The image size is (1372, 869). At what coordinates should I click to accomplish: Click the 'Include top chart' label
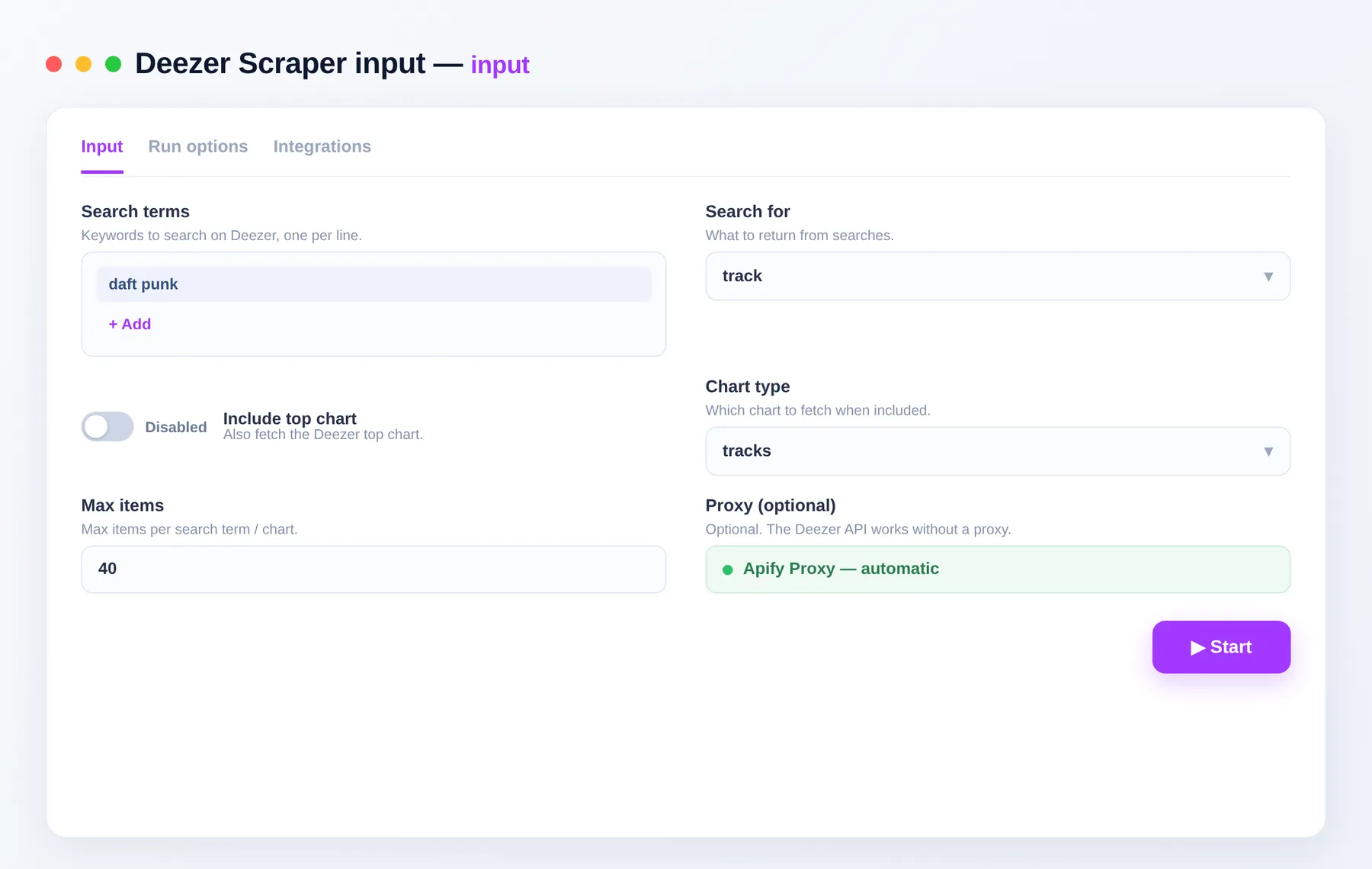click(x=290, y=418)
